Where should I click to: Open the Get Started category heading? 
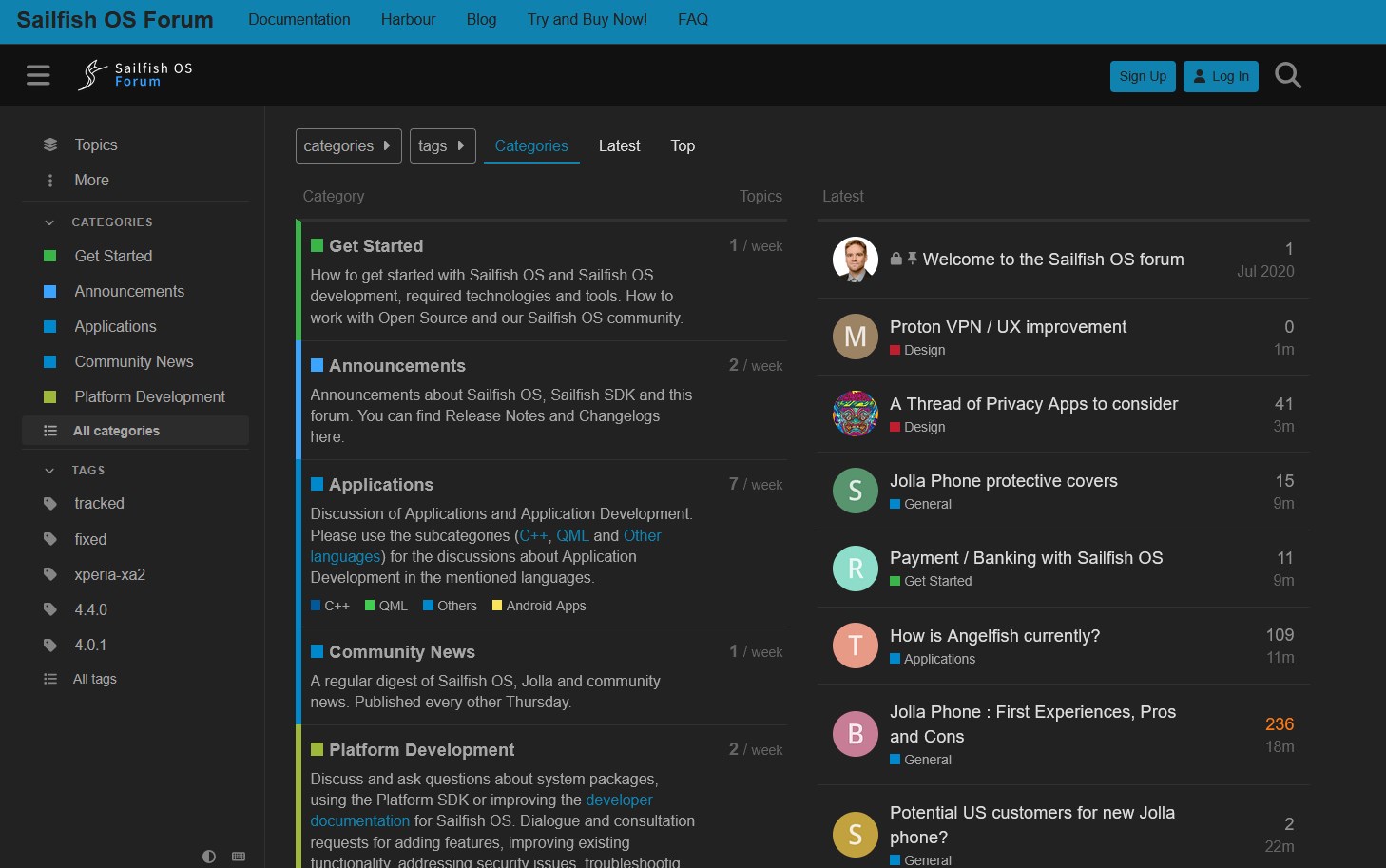375,245
